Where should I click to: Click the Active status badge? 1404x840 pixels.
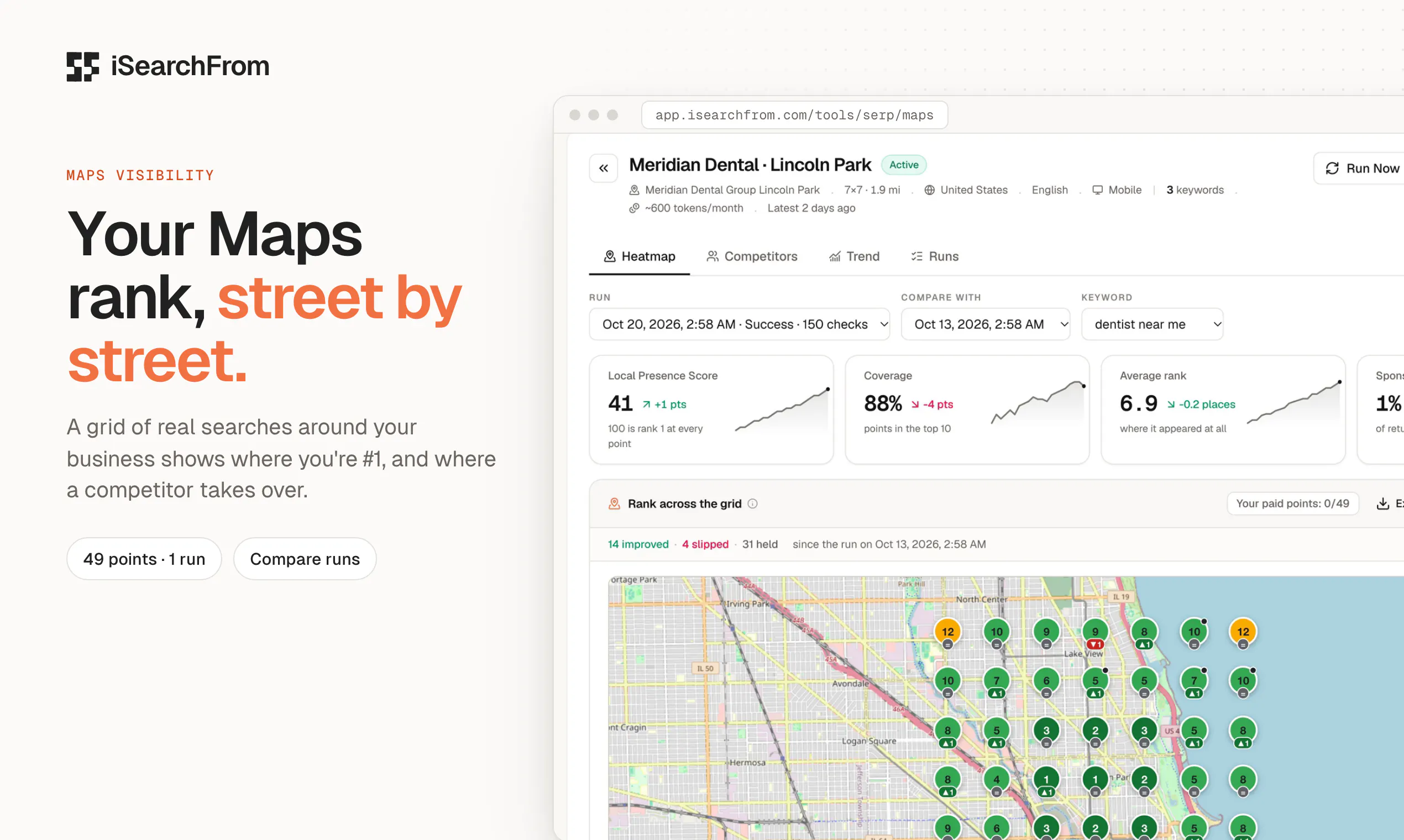[904, 165]
